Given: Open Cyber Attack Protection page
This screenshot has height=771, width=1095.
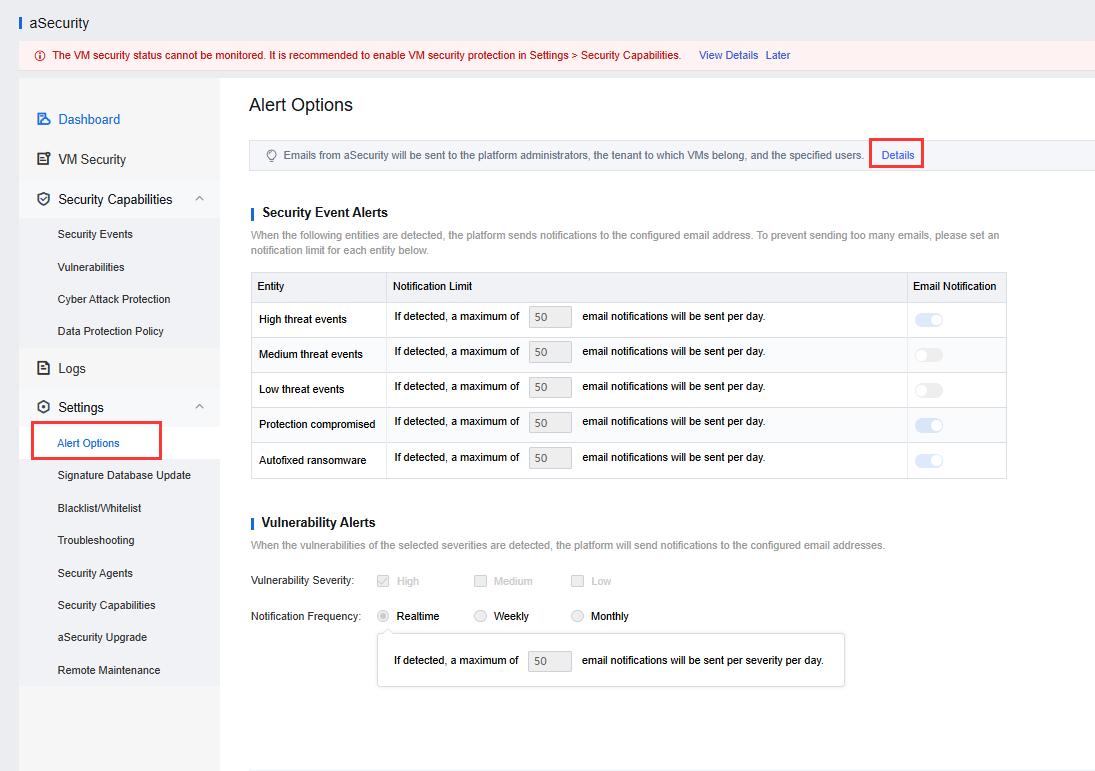Looking at the screenshot, I should click(x=114, y=299).
